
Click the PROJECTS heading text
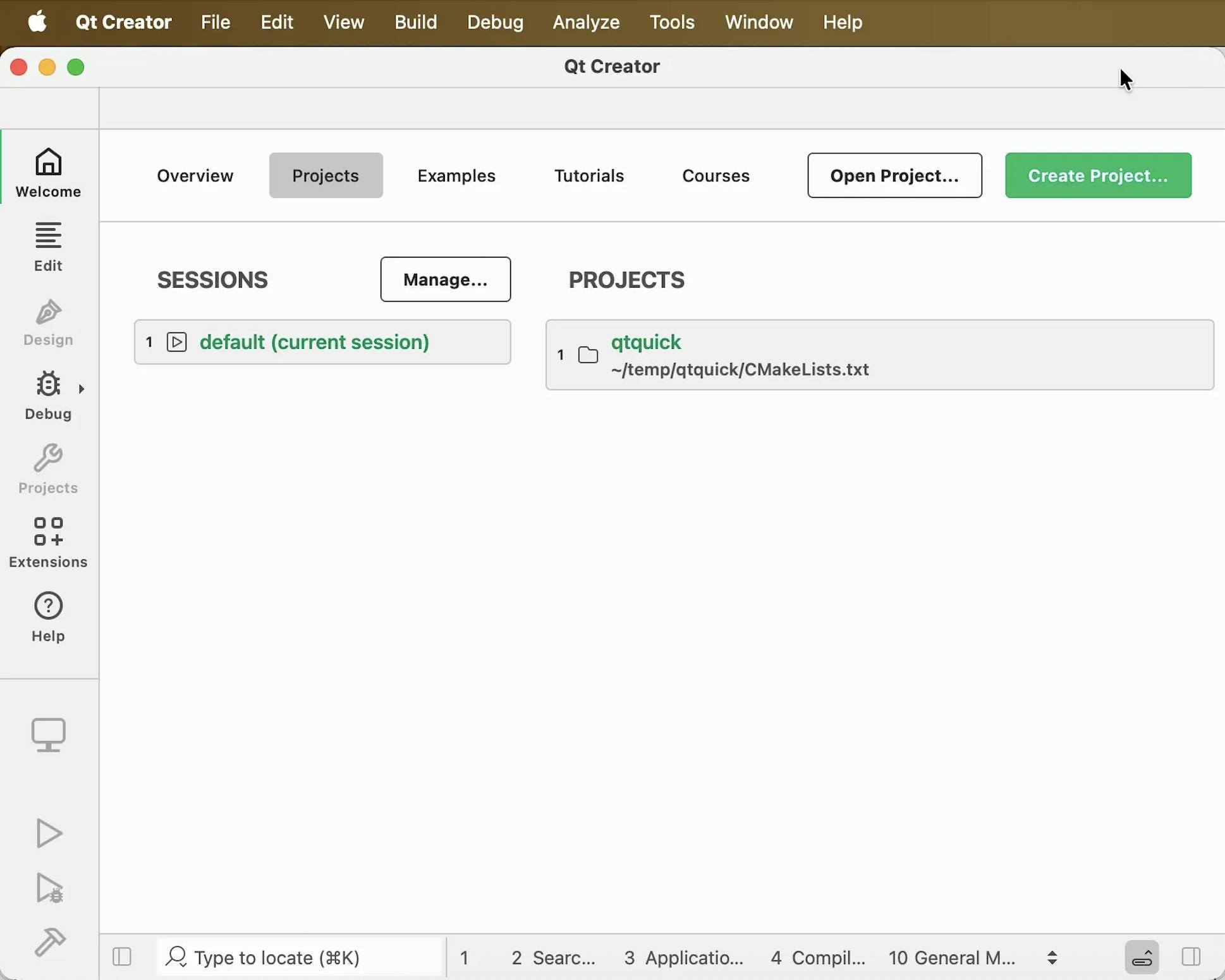626,280
